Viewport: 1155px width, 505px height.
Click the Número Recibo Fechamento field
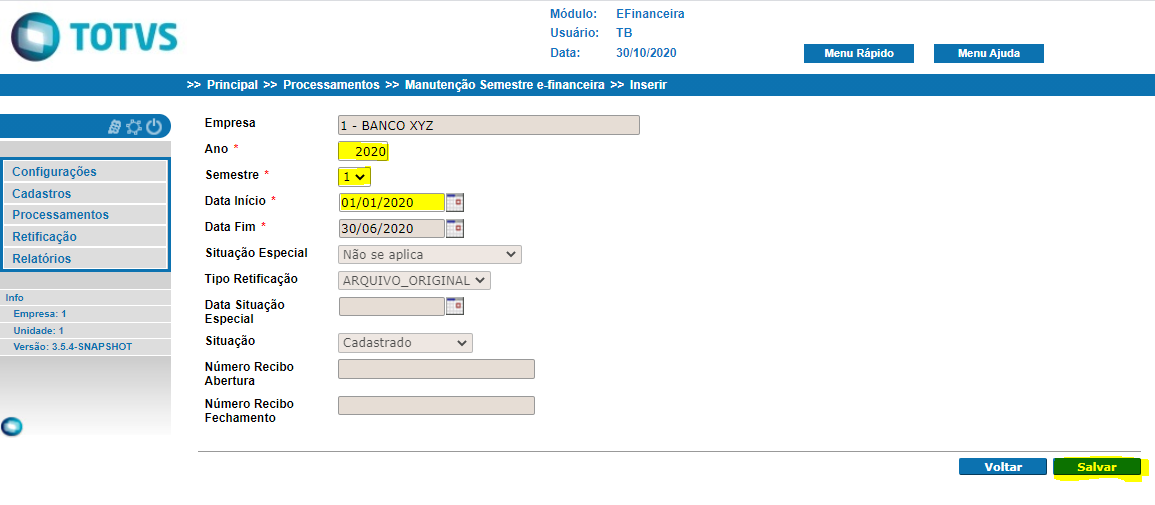tap(436, 406)
